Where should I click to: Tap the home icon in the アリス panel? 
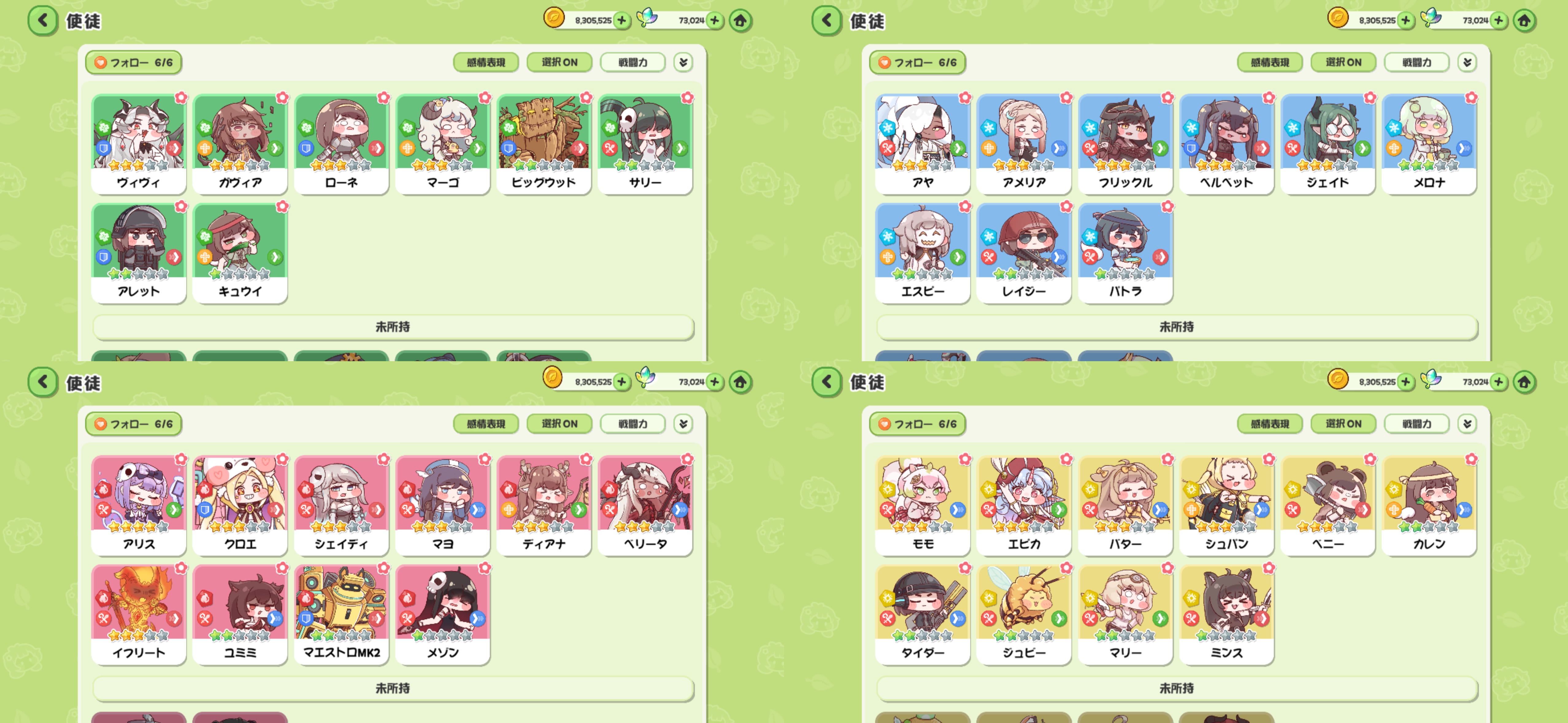click(740, 382)
